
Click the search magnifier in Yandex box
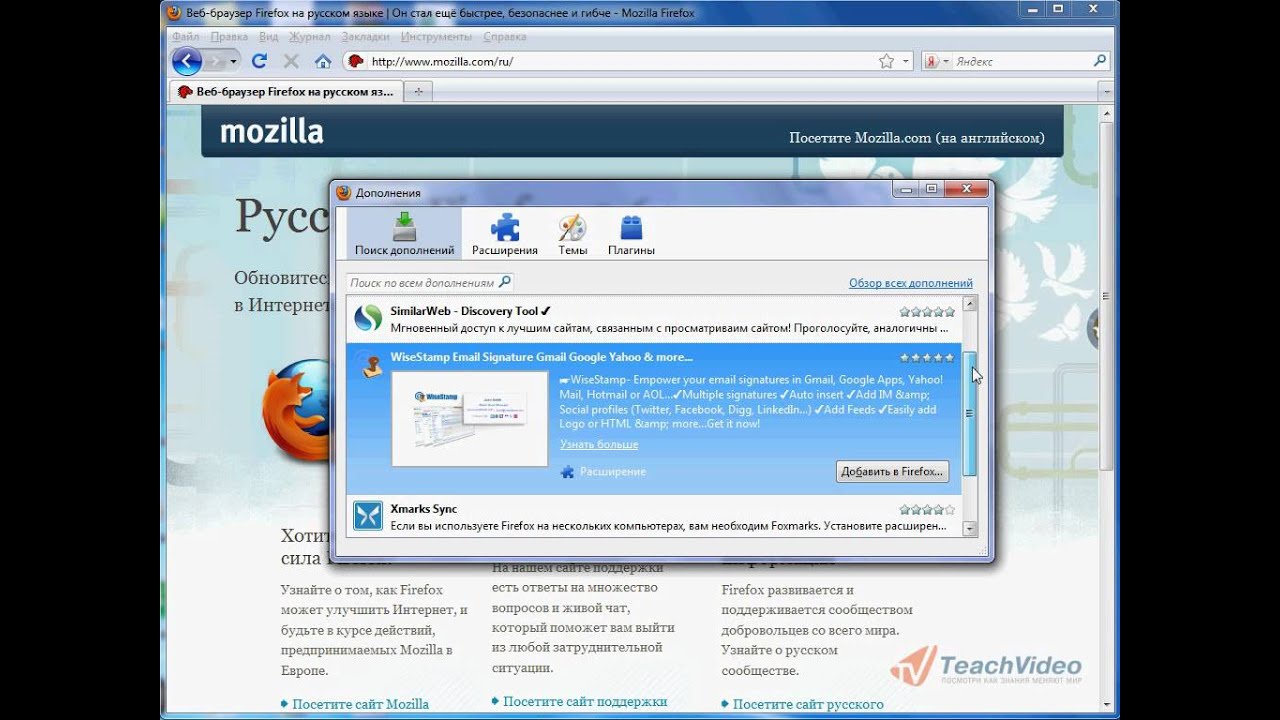(1100, 61)
